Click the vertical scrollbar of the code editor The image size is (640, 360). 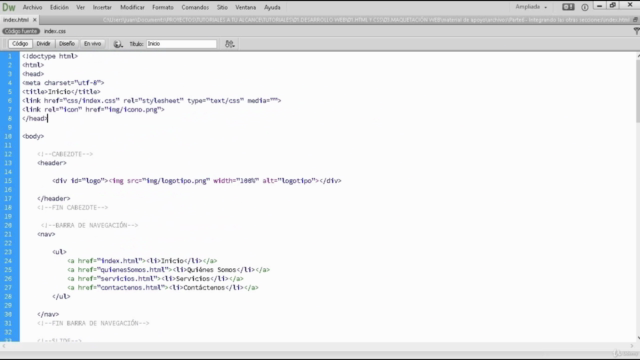click(637, 92)
